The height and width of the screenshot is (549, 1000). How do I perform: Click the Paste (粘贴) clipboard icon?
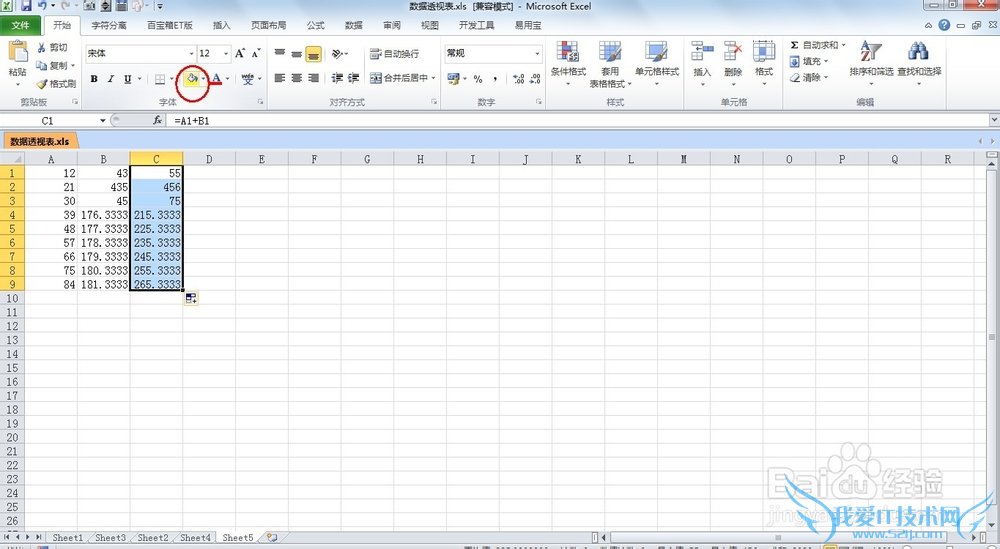pos(17,53)
